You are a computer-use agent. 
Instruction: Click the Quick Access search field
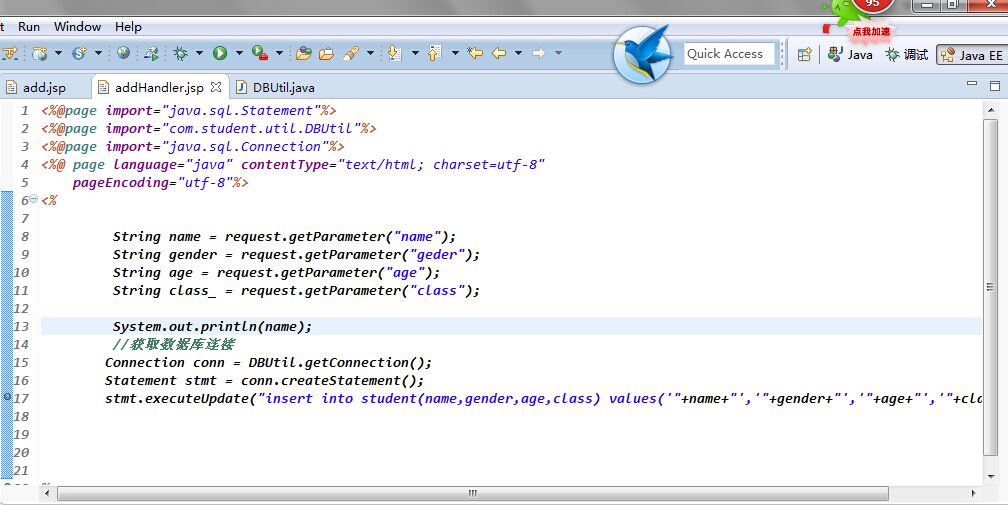[x=729, y=54]
